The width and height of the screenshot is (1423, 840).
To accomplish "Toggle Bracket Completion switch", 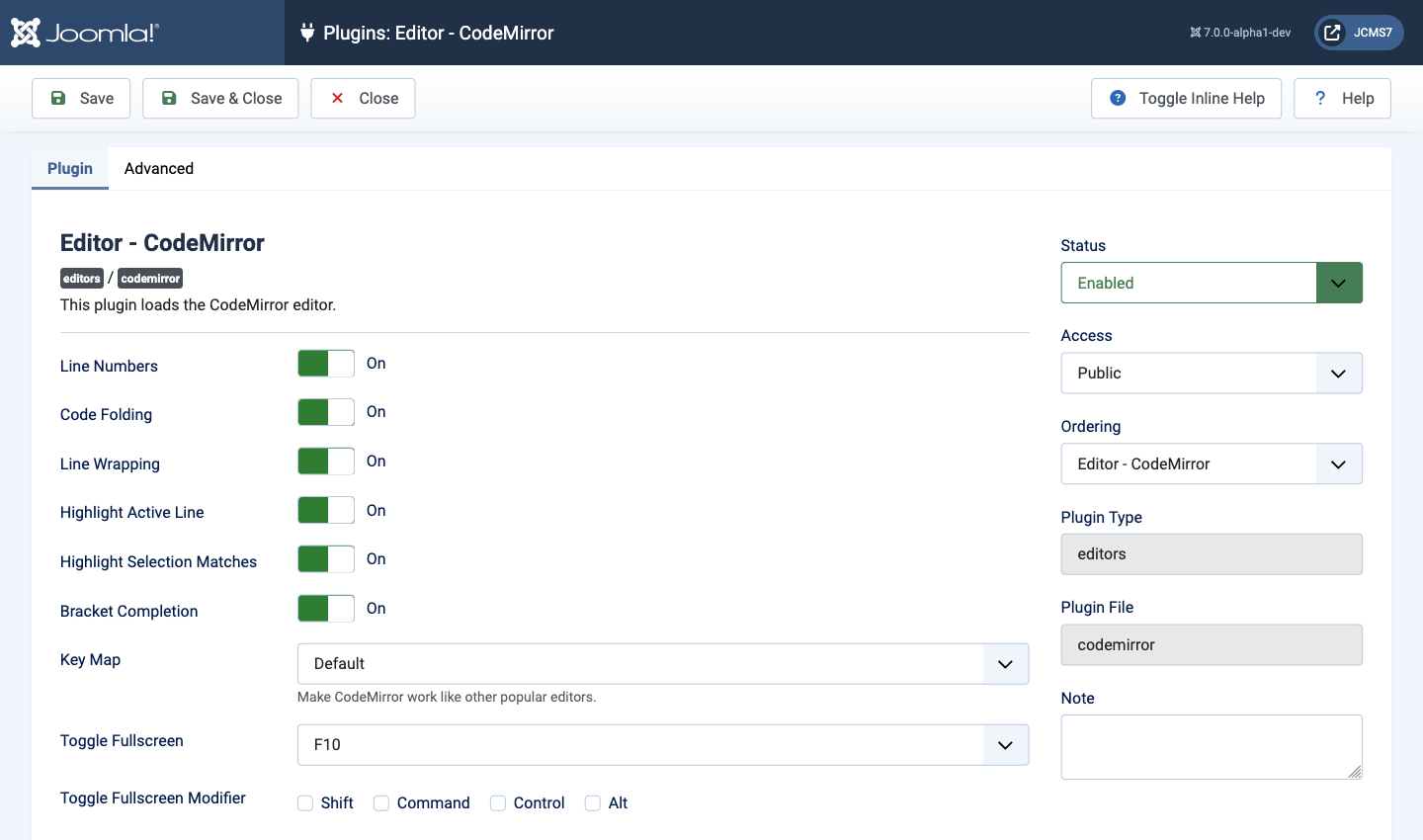I will pos(326,609).
